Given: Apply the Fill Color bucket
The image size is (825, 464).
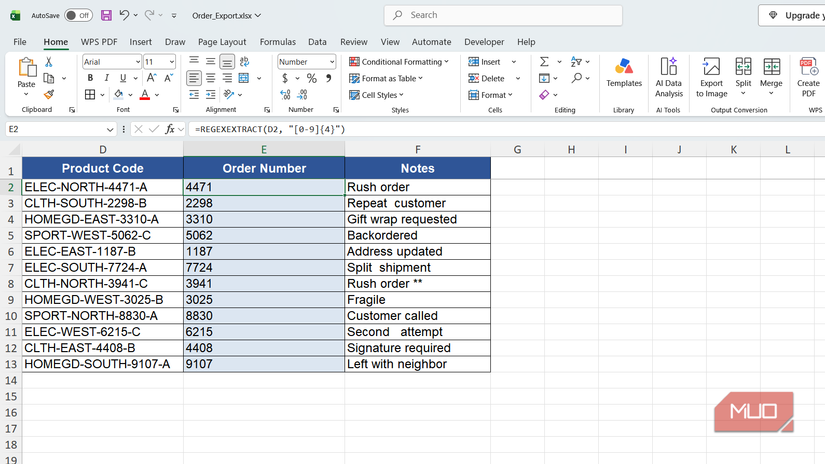Looking at the screenshot, I should pyautogui.click(x=119, y=95).
